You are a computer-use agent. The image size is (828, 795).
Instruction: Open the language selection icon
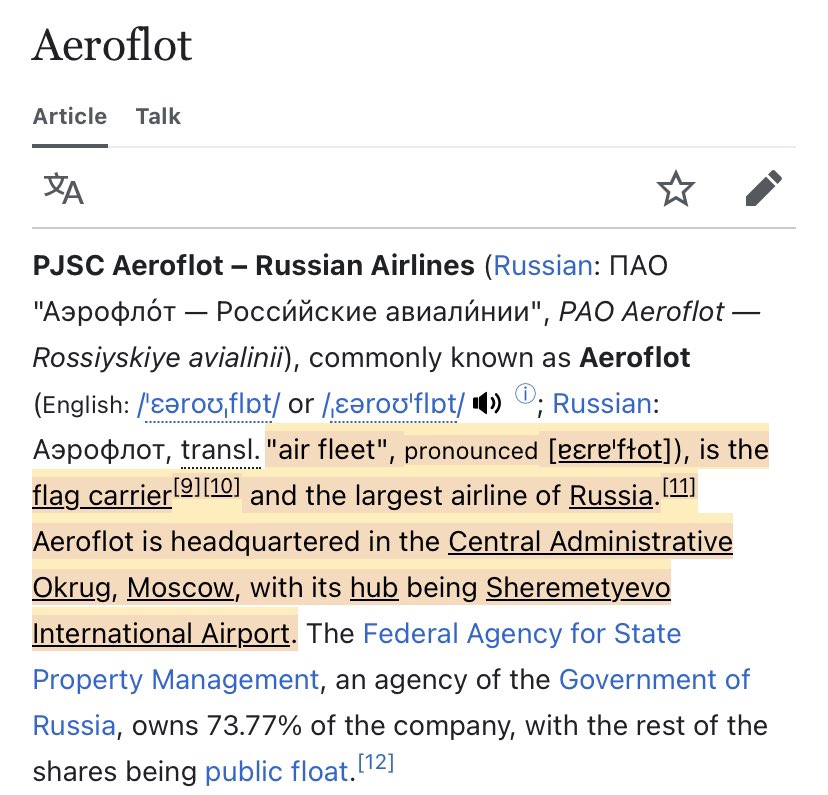point(63,188)
